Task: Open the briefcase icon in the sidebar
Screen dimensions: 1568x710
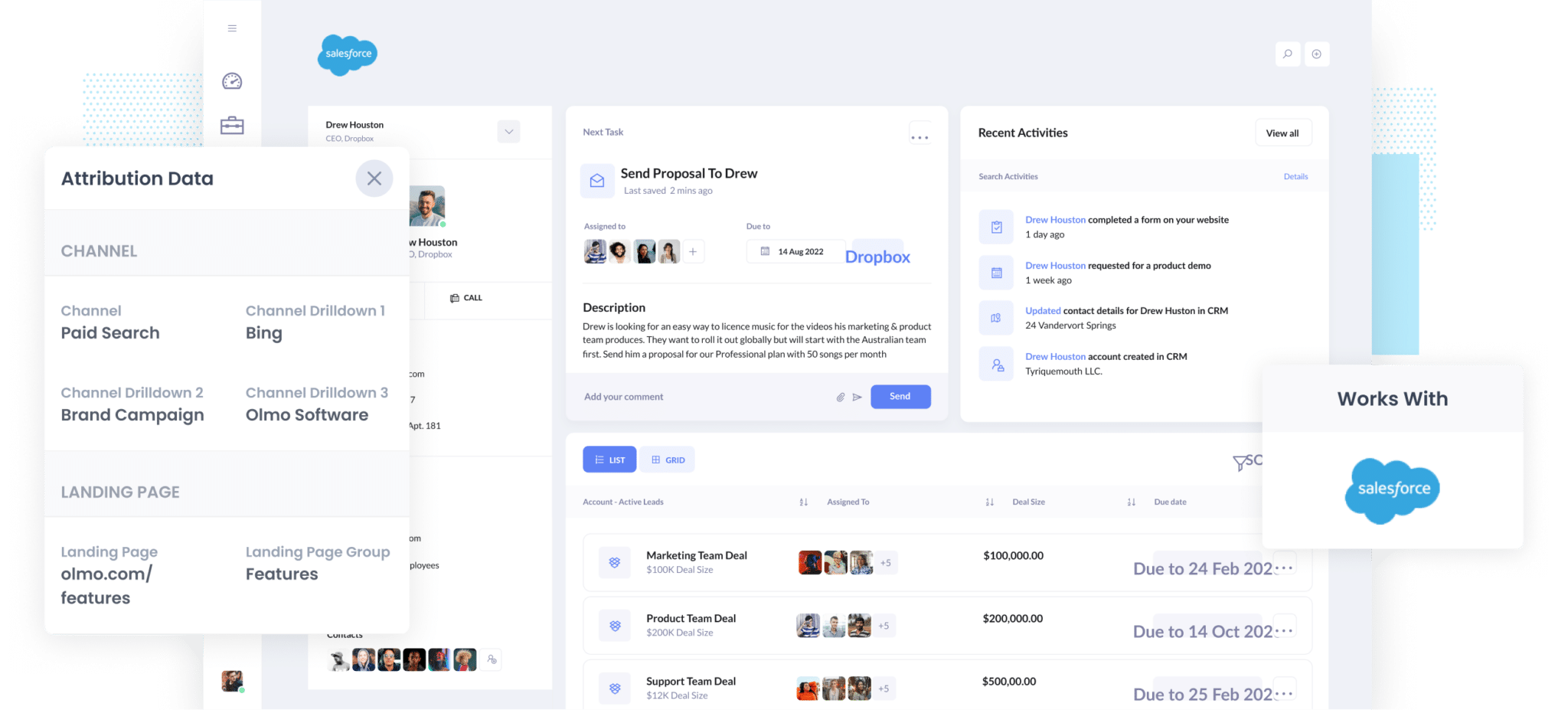Action: (232, 126)
